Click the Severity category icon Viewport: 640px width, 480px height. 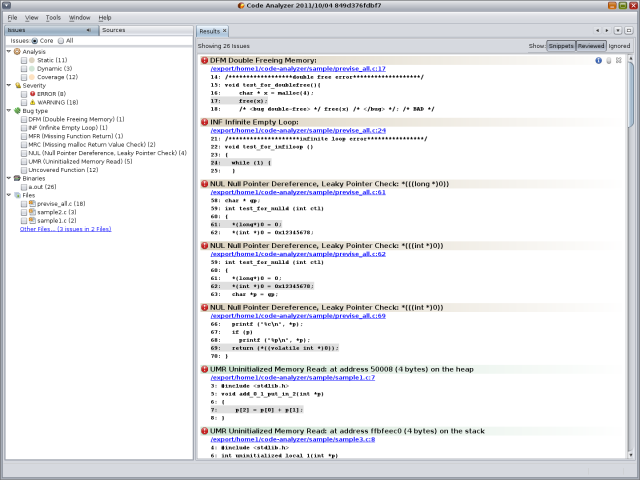click(17, 85)
